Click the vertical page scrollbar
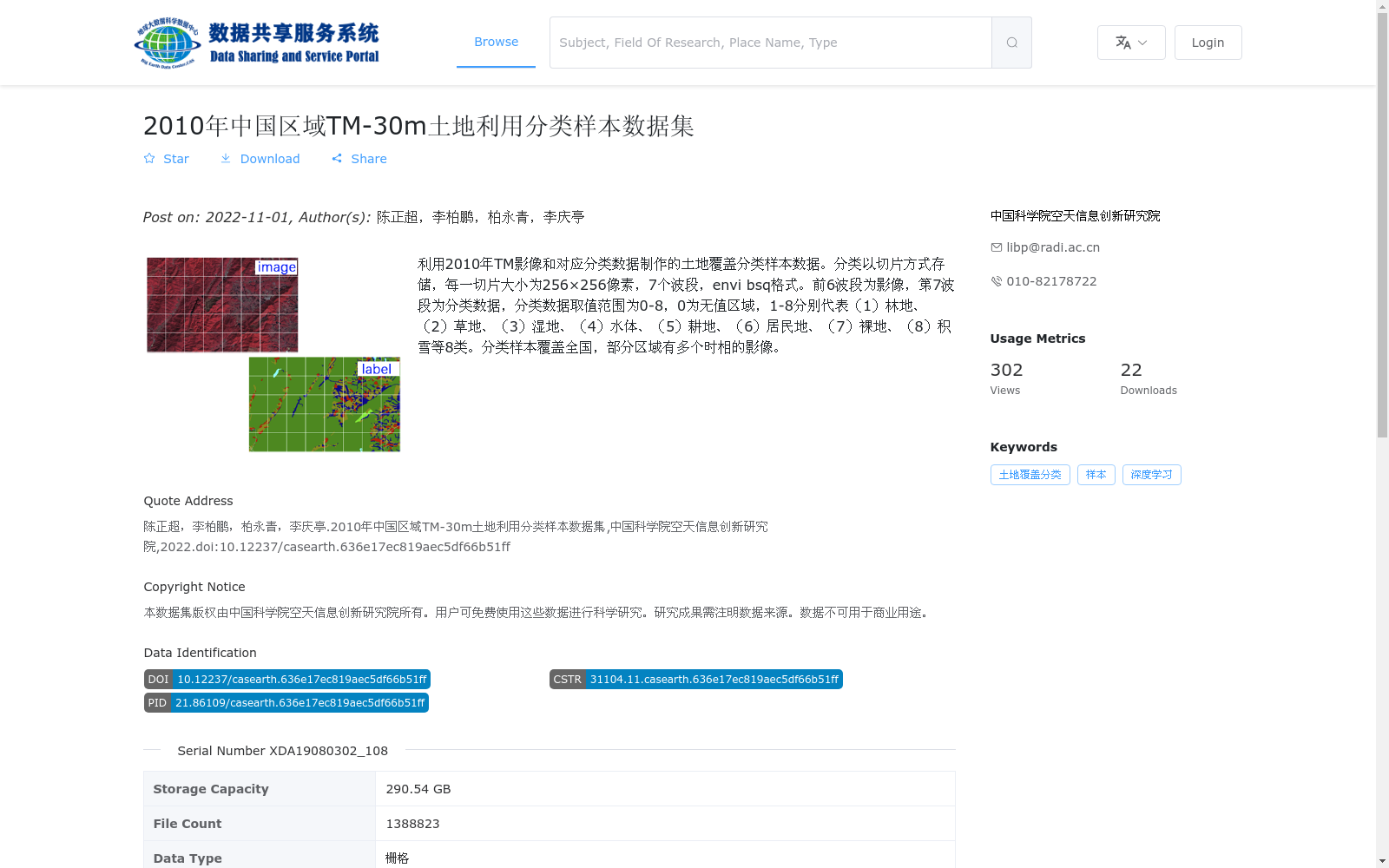This screenshot has height=868, width=1389. click(x=1382, y=226)
